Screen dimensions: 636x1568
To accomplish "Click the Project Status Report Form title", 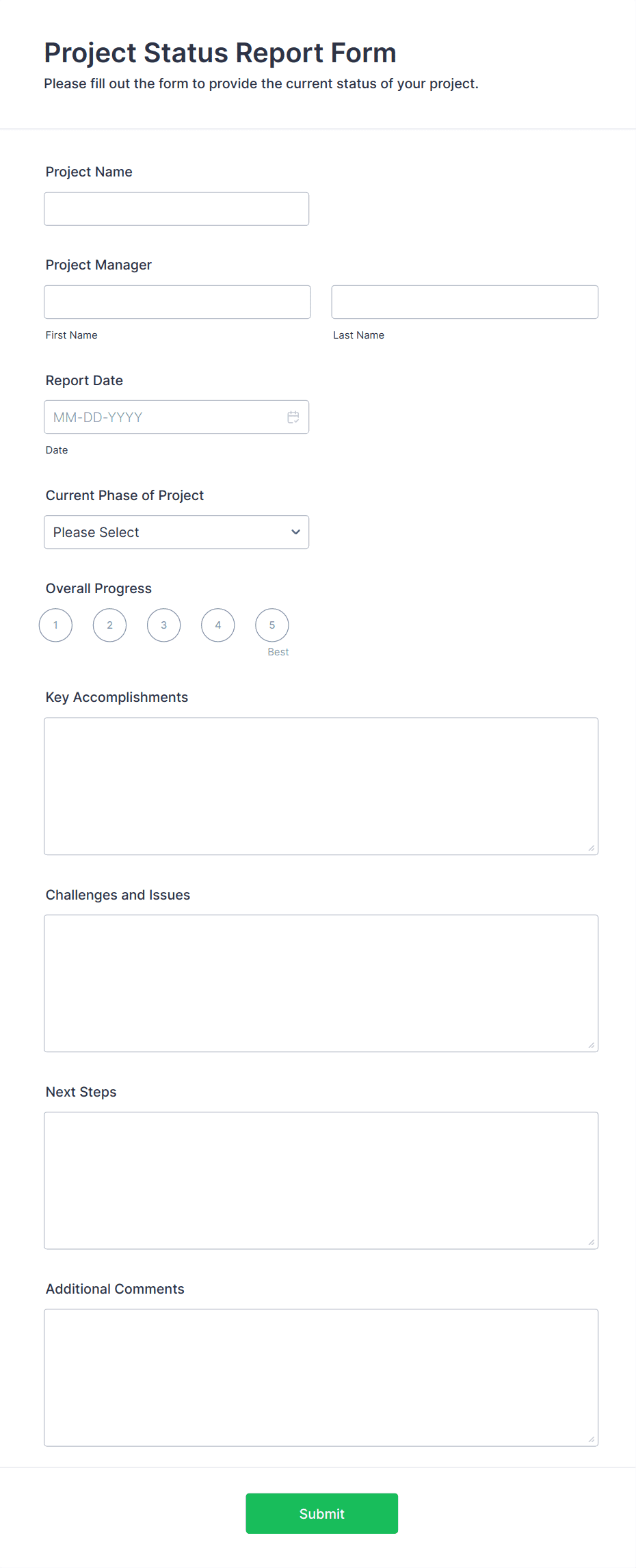I will (220, 53).
